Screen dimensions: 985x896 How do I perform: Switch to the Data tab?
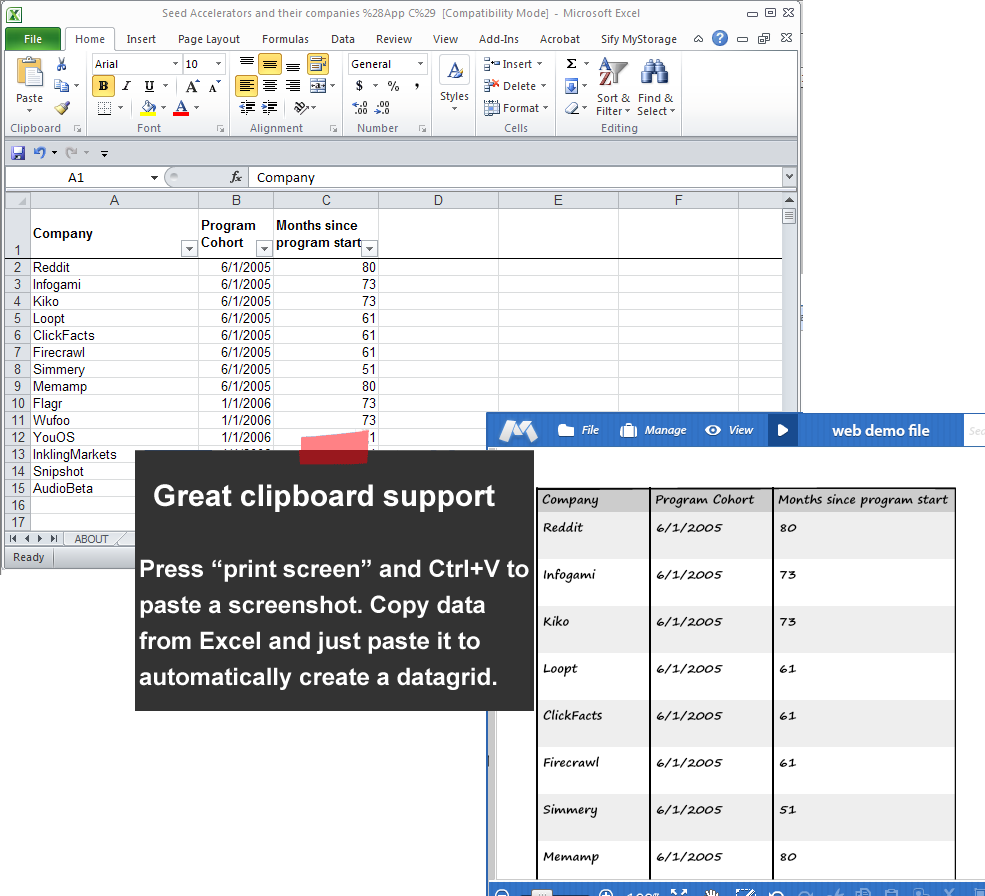(x=342, y=39)
